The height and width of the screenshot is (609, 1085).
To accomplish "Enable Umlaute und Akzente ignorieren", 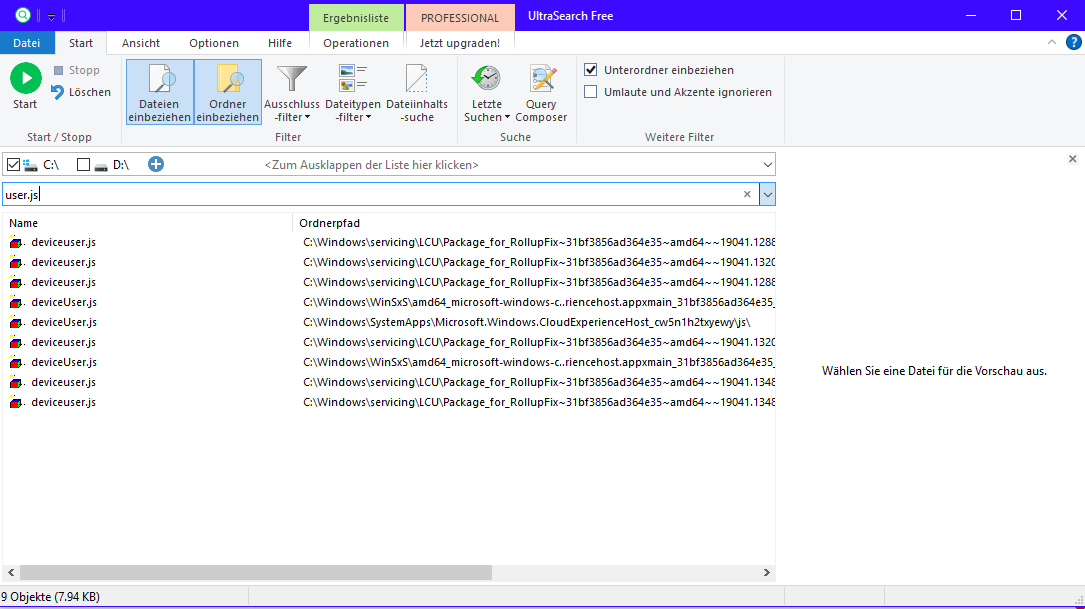I will point(591,92).
